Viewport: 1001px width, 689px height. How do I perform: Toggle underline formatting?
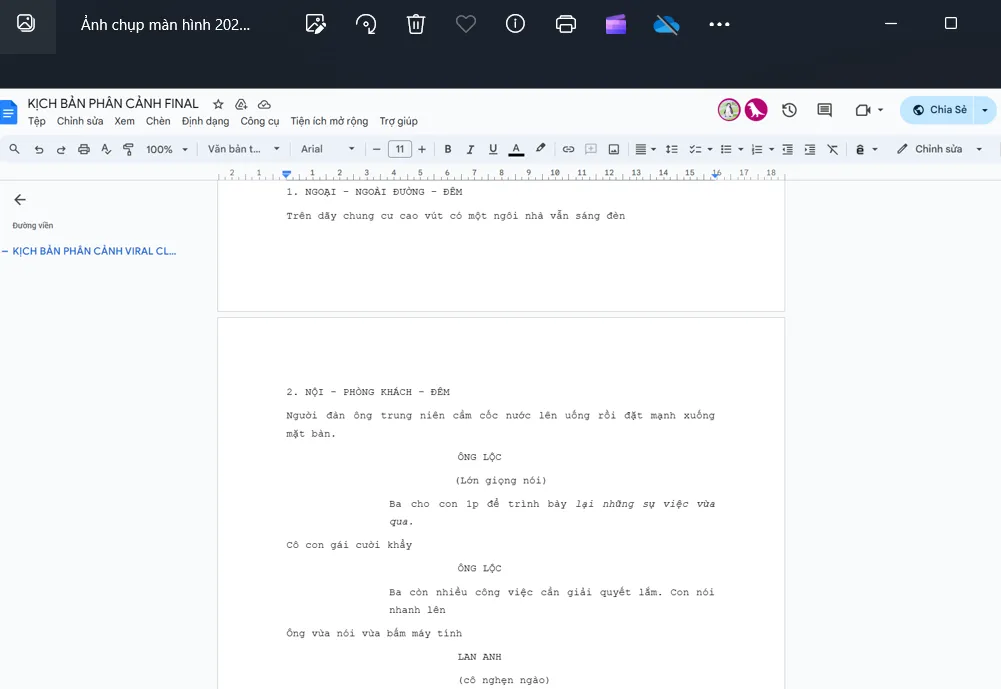[x=493, y=149]
